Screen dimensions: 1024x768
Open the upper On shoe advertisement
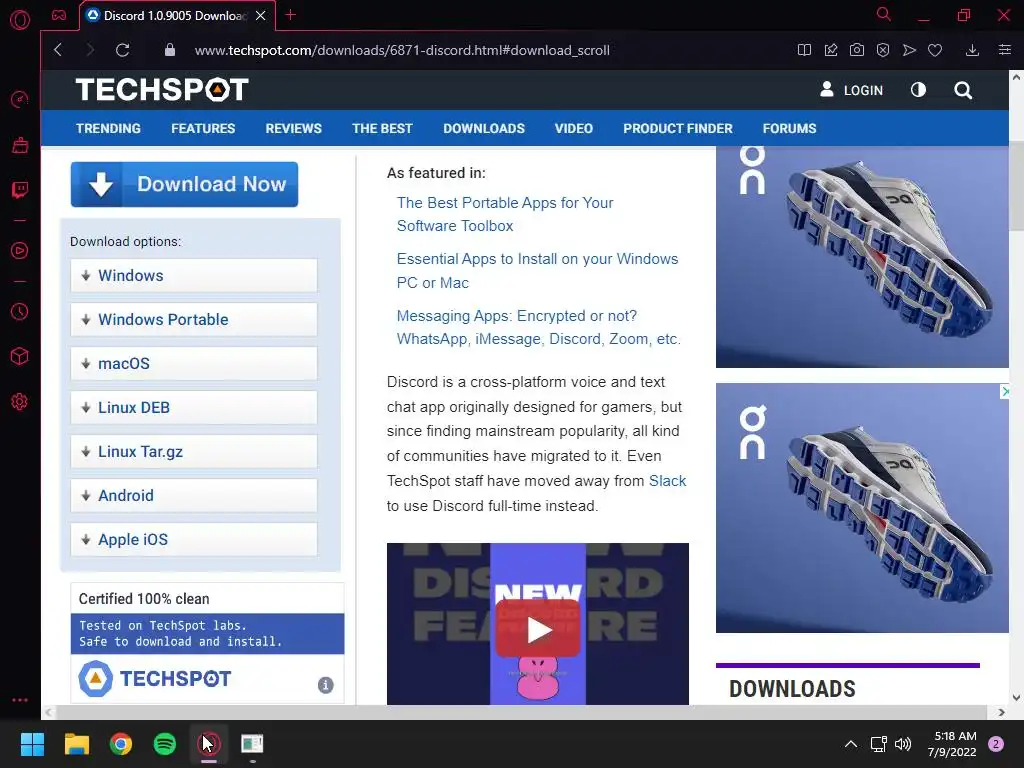coord(862,257)
